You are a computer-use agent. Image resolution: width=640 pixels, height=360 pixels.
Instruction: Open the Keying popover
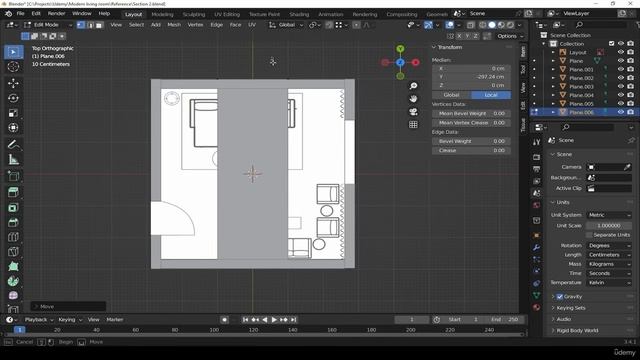click(70, 320)
